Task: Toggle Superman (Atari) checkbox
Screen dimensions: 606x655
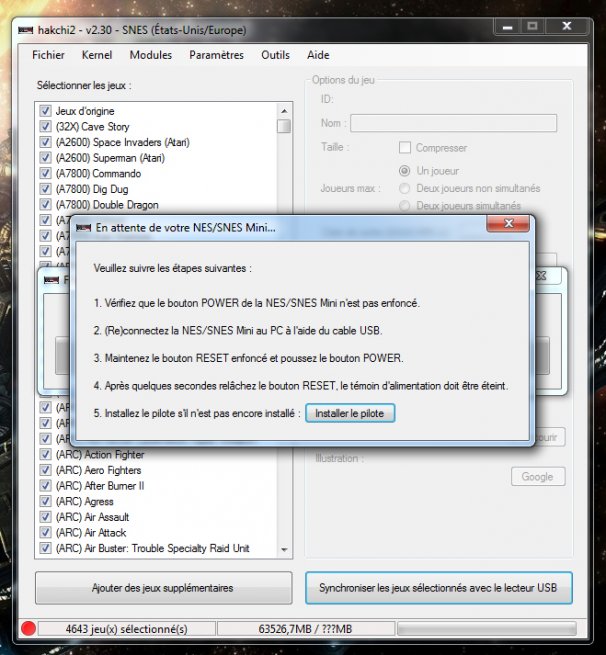Action: tap(45, 158)
